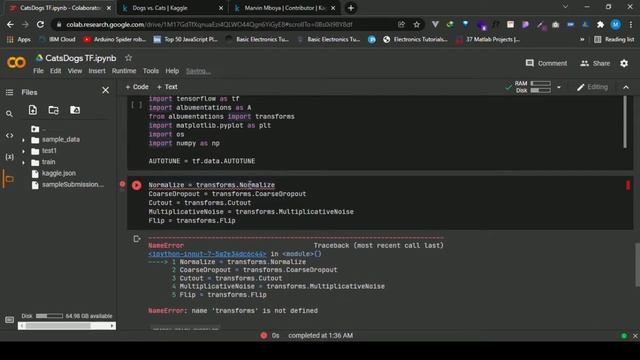Add a new Text cell
Image resolution: width=640 pixels, height=360 pixels.
[x=167, y=87]
